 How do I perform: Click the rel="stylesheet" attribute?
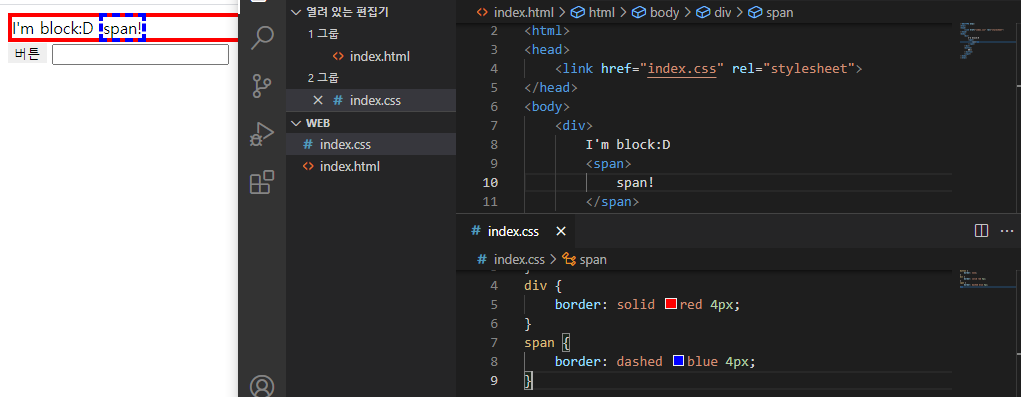pos(794,68)
